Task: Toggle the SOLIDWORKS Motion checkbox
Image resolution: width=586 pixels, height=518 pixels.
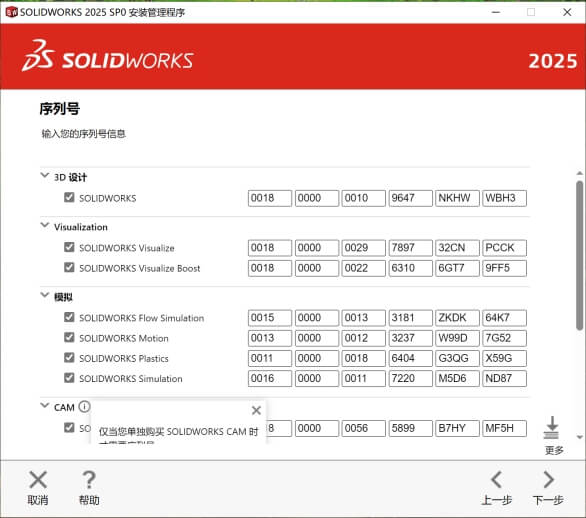Action: 69,337
